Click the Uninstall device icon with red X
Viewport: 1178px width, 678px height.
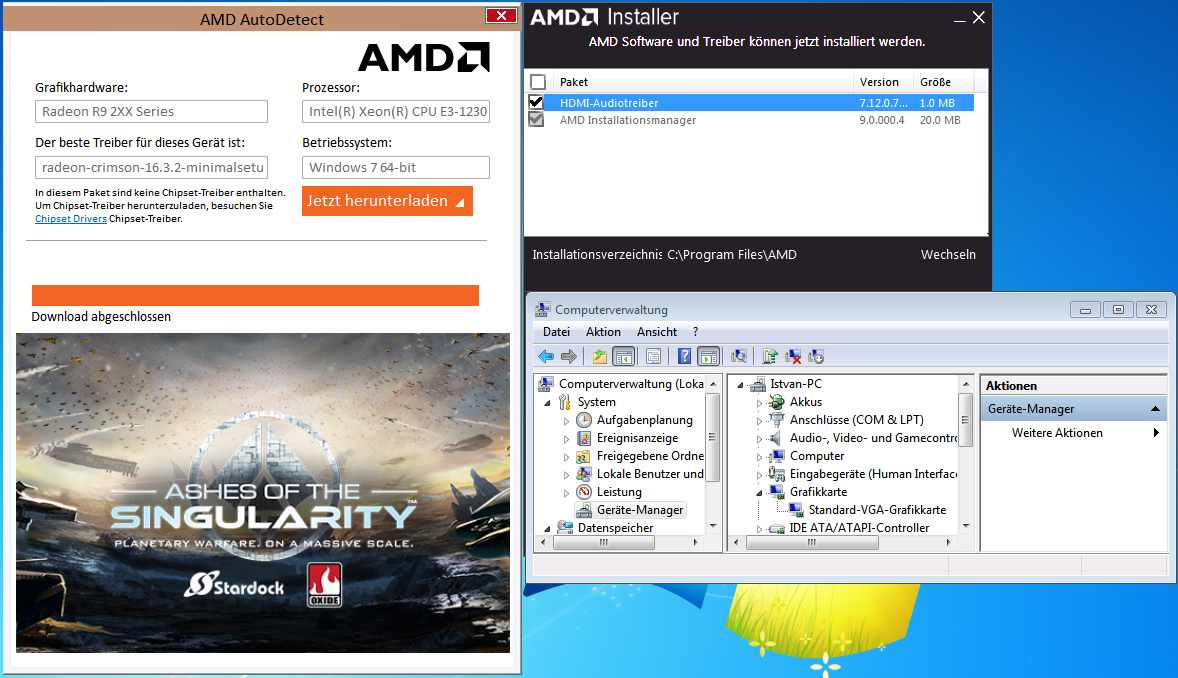pyautogui.click(x=793, y=356)
